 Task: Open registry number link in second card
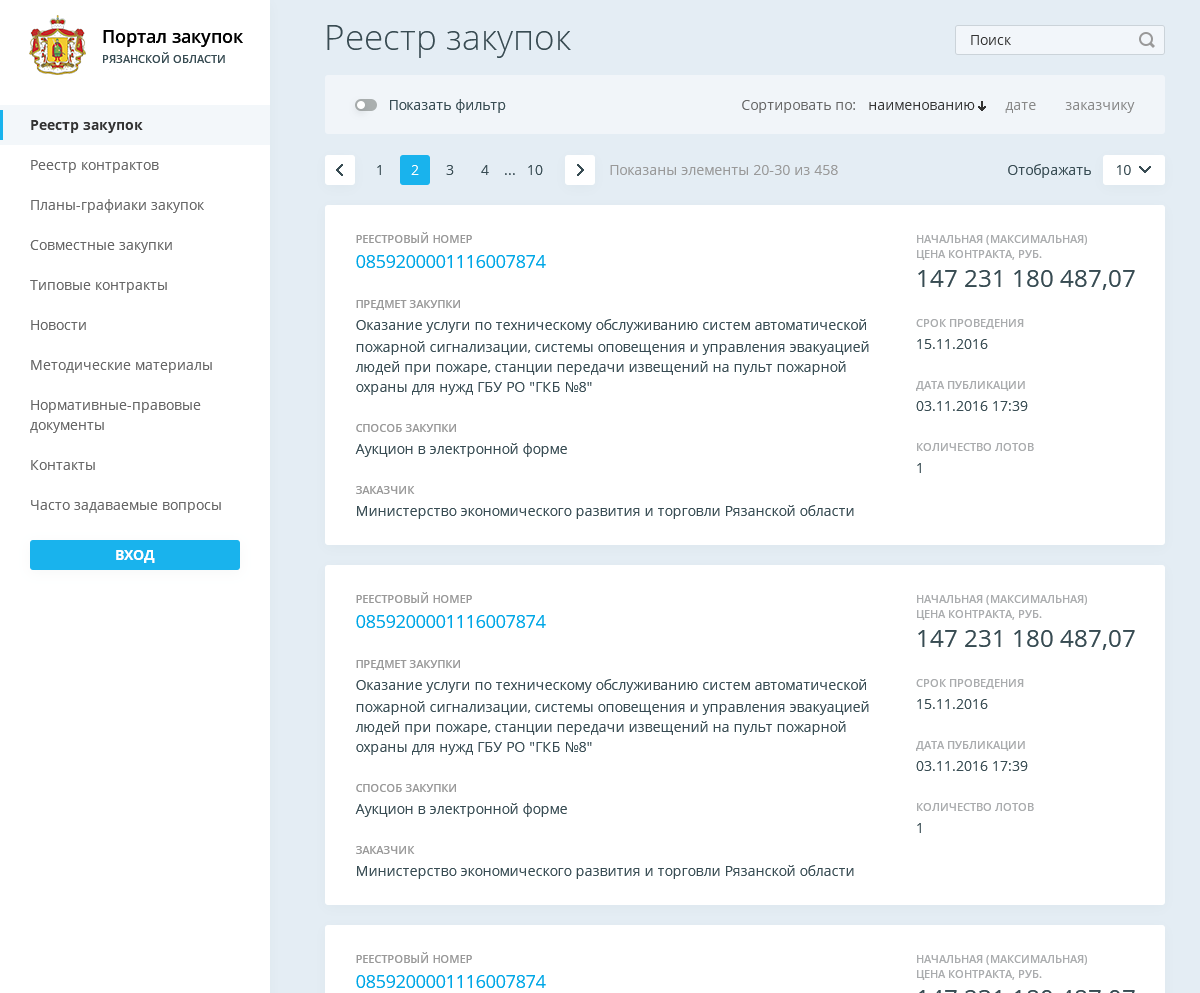pyautogui.click(x=450, y=622)
